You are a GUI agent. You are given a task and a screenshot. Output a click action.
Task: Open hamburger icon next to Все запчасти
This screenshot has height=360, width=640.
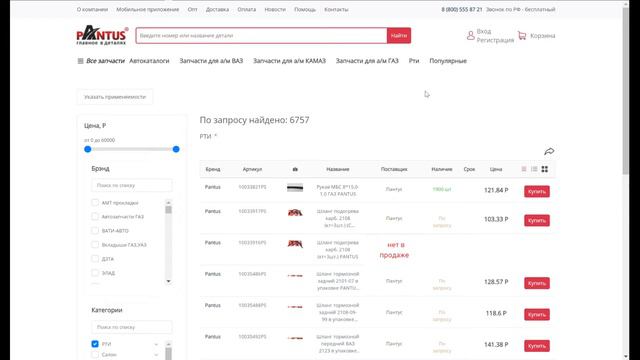80,61
